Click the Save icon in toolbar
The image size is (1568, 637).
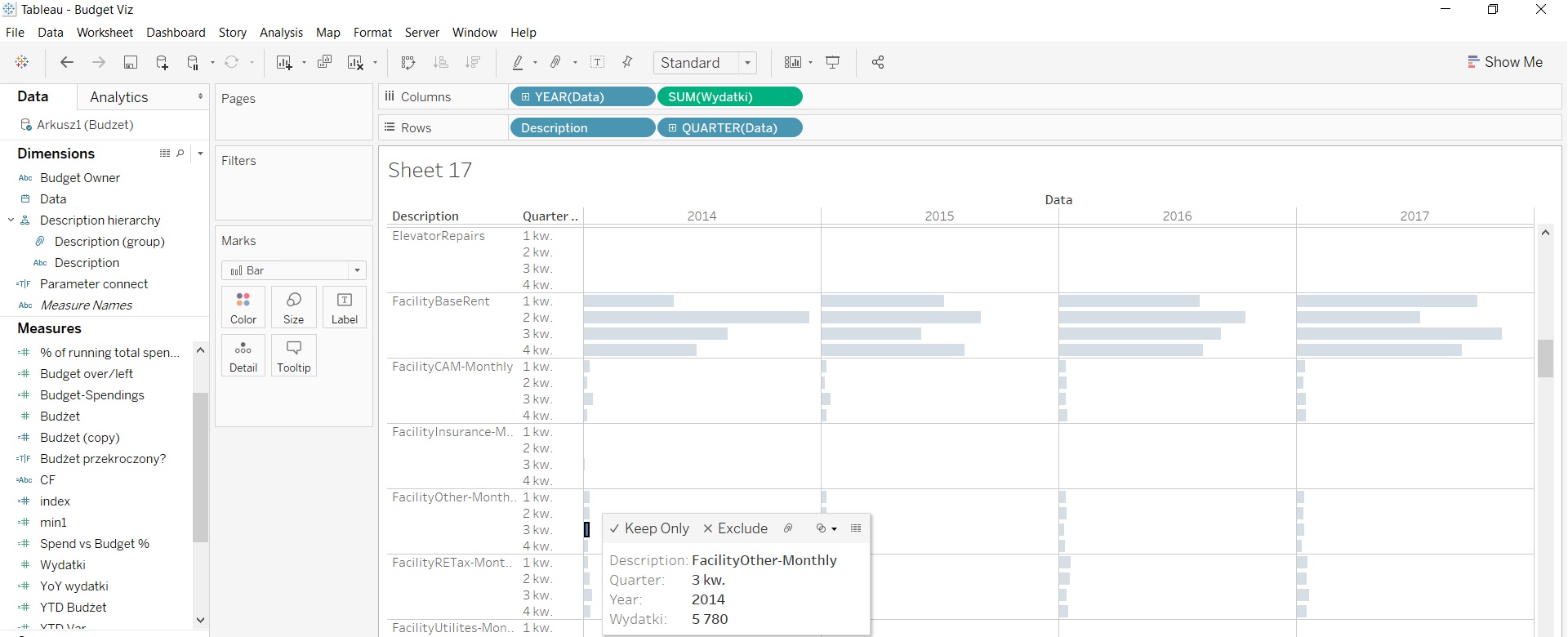coord(130,63)
